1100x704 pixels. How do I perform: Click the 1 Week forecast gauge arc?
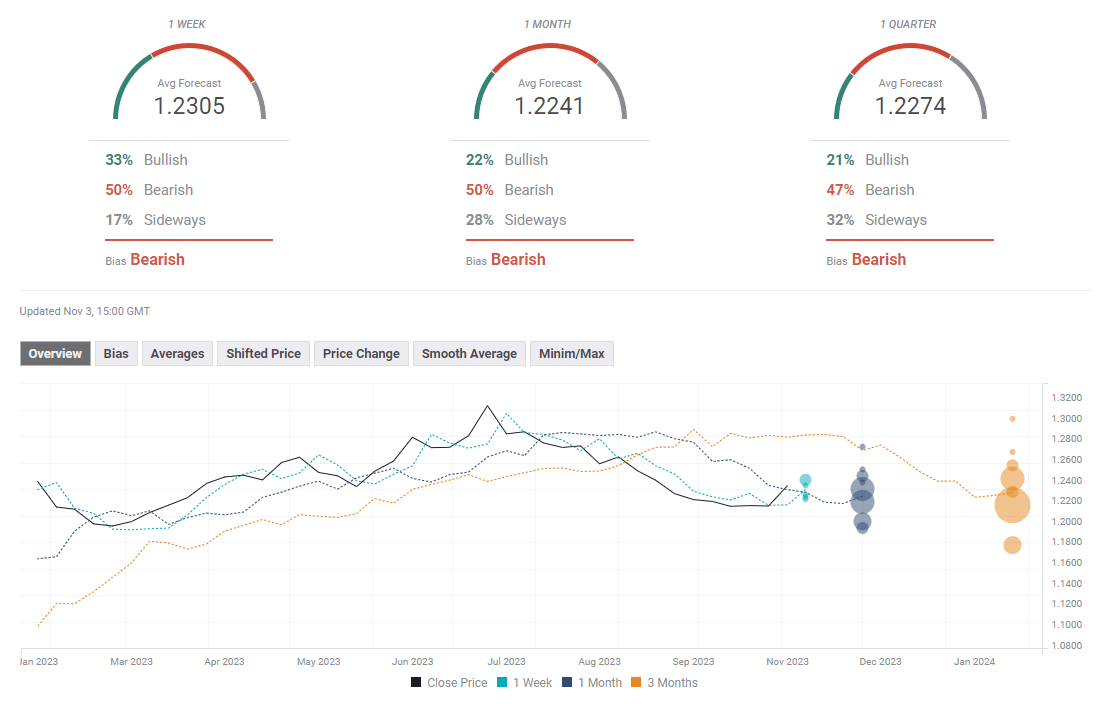pyautogui.click(x=189, y=49)
